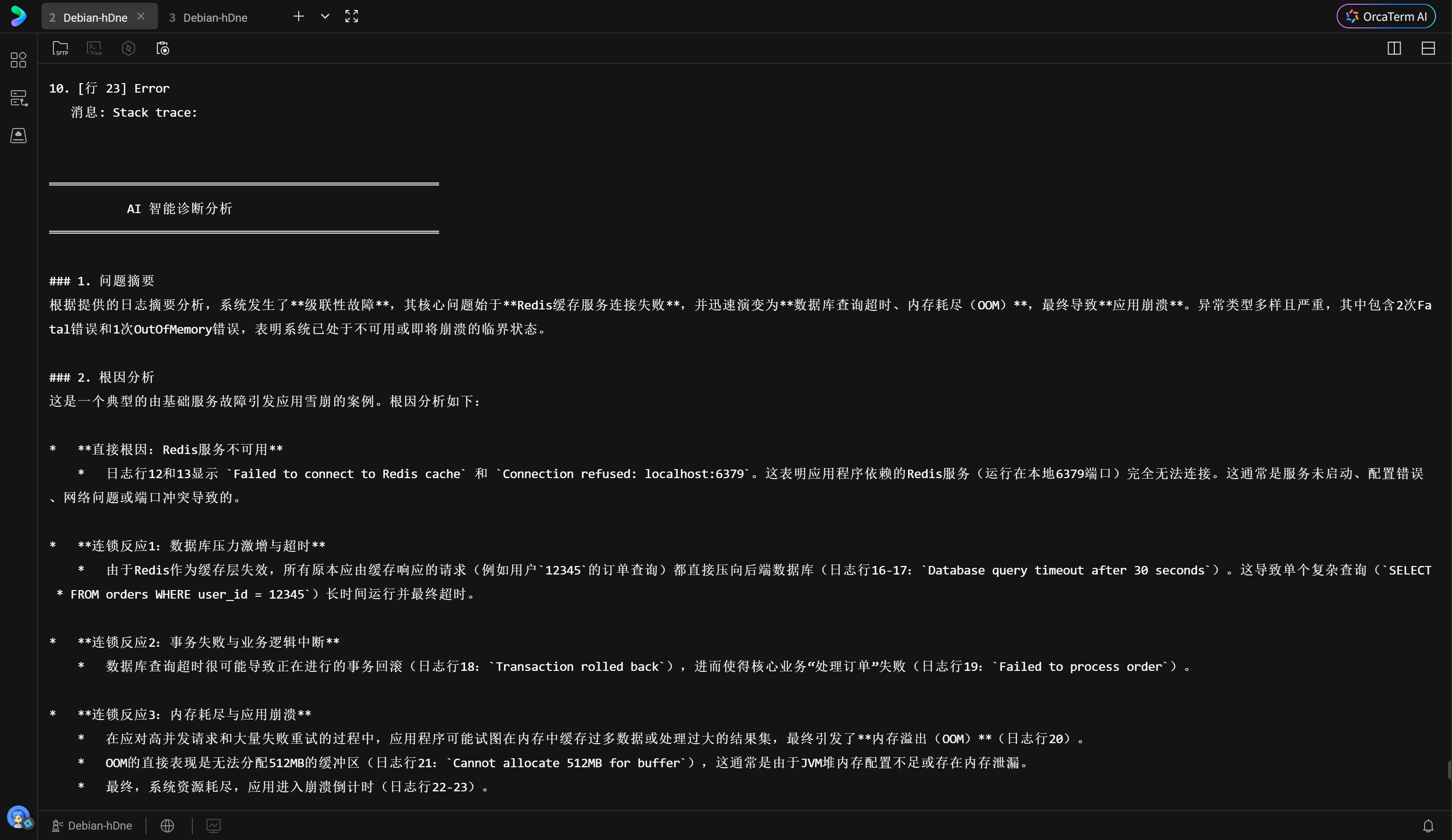Screen dimensions: 1452x840
Task: Switch to tab 3 Debian-hDne
Action: tap(208, 18)
